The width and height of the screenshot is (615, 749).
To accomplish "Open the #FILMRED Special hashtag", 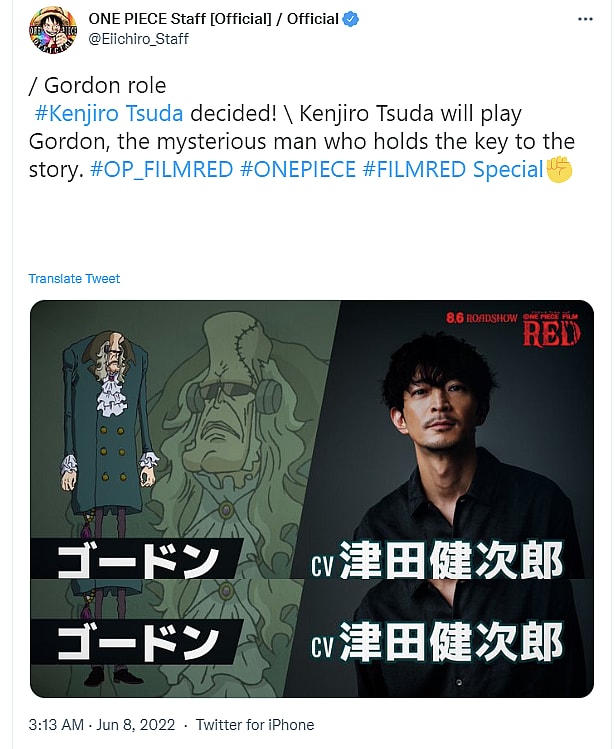I will coord(453,170).
